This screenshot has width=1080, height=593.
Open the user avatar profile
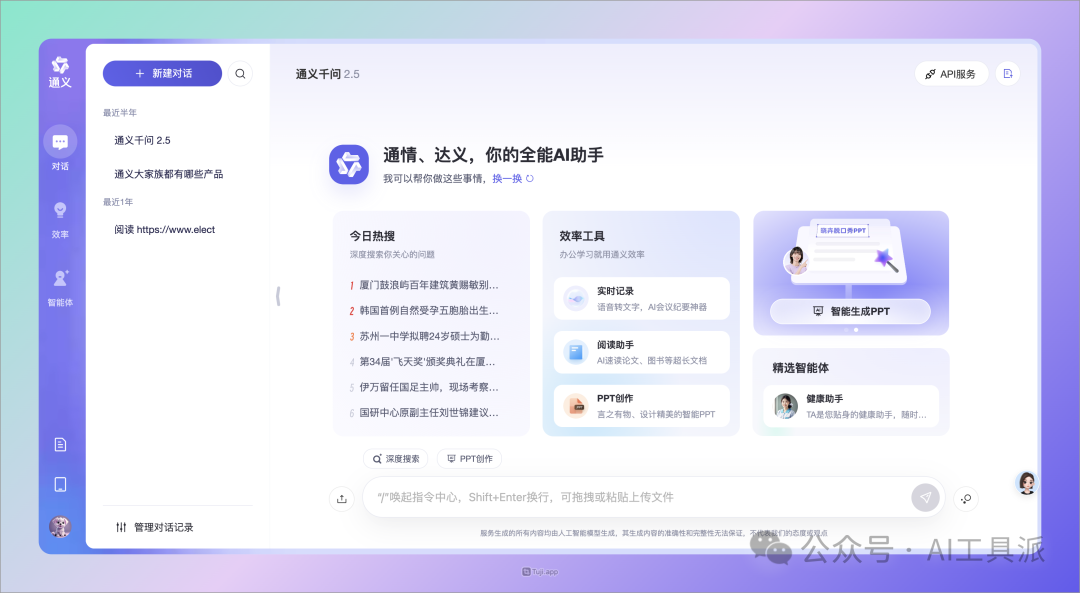click(x=61, y=526)
